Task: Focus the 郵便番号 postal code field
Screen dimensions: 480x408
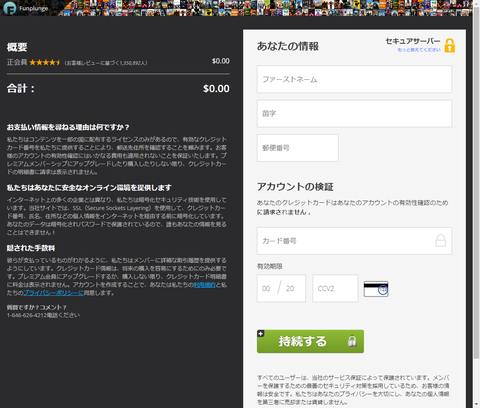Action: pyautogui.click(x=298, y=148)
